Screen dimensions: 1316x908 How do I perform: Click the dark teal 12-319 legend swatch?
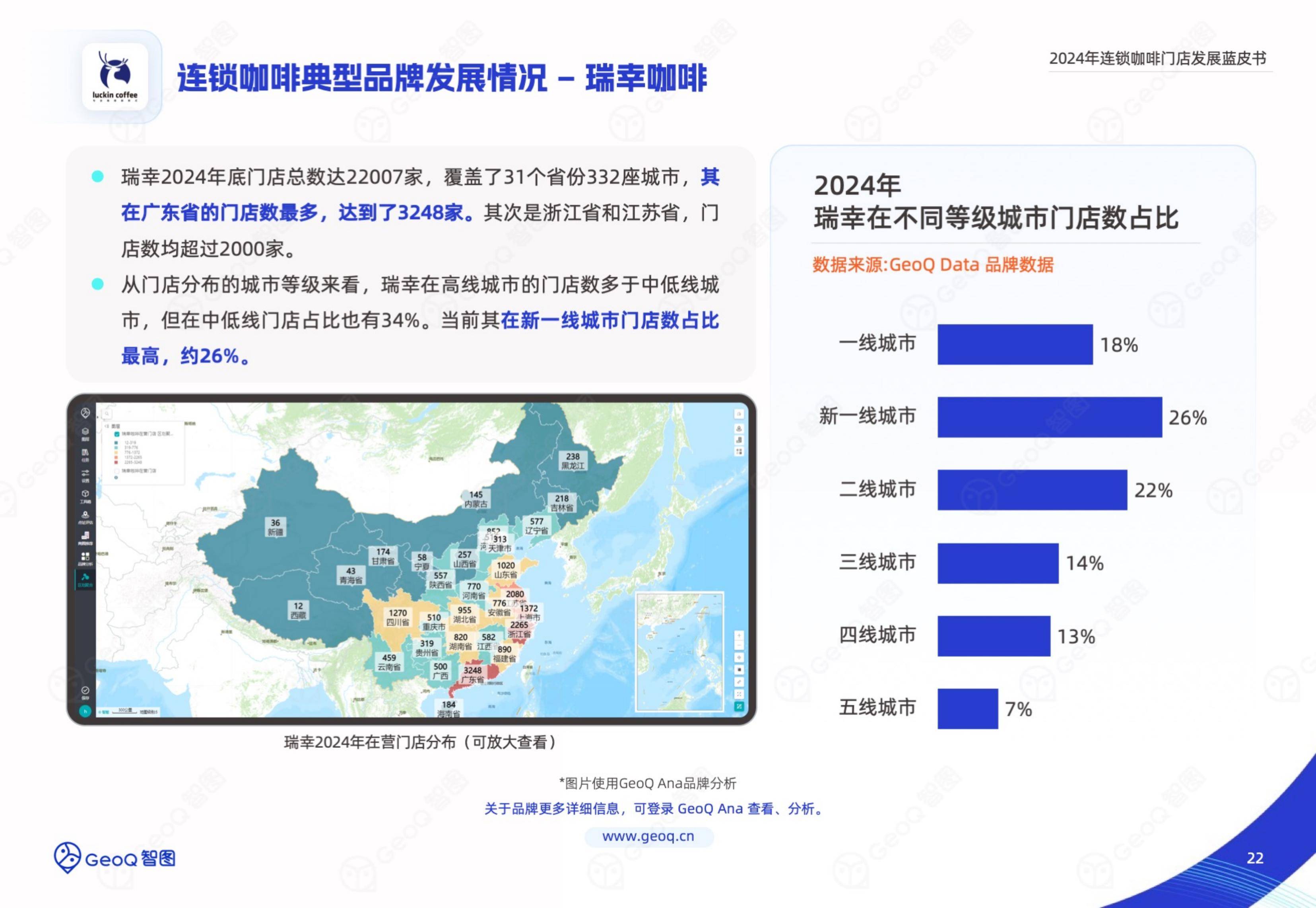[116, 442]
